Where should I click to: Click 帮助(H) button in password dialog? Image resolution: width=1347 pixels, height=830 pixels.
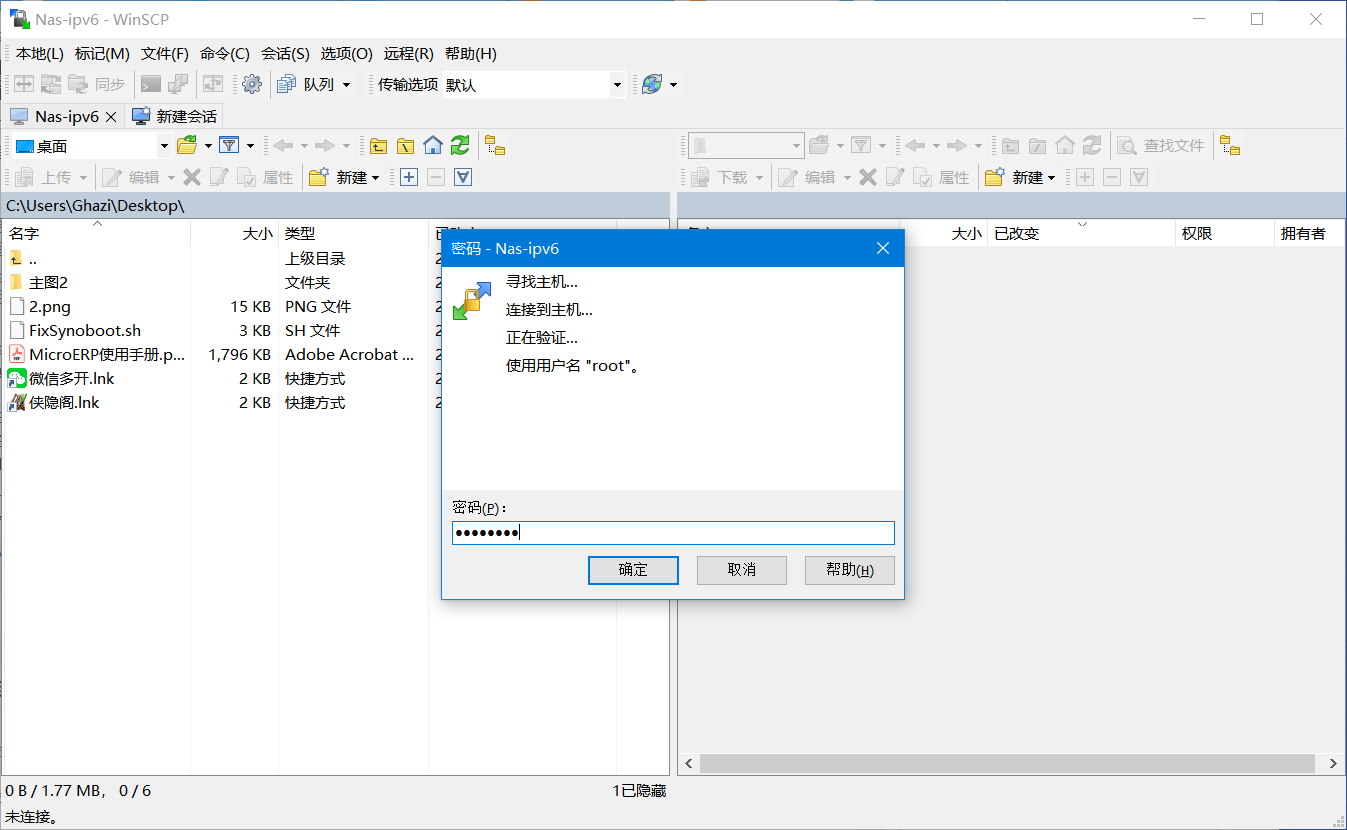click(849, 570)
